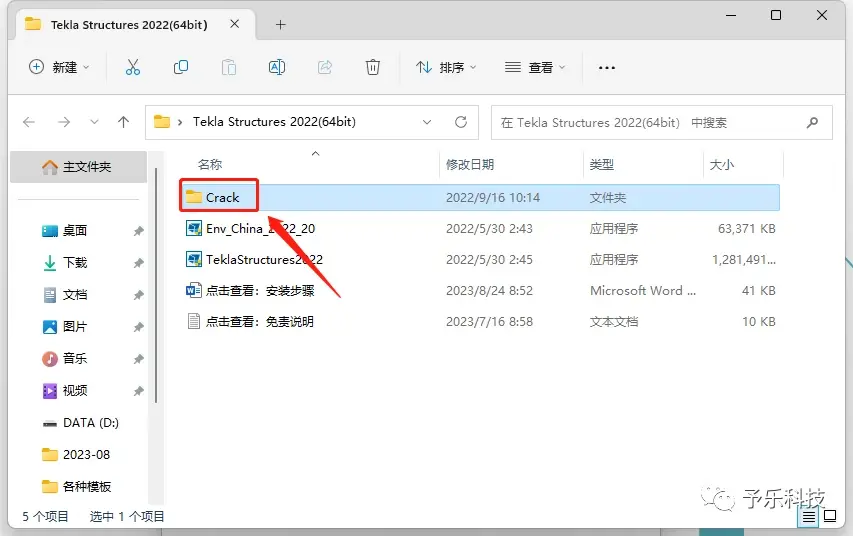
Task: Click the Tekla Structures 2022(64bit) tab title
Action: (129, 24)
